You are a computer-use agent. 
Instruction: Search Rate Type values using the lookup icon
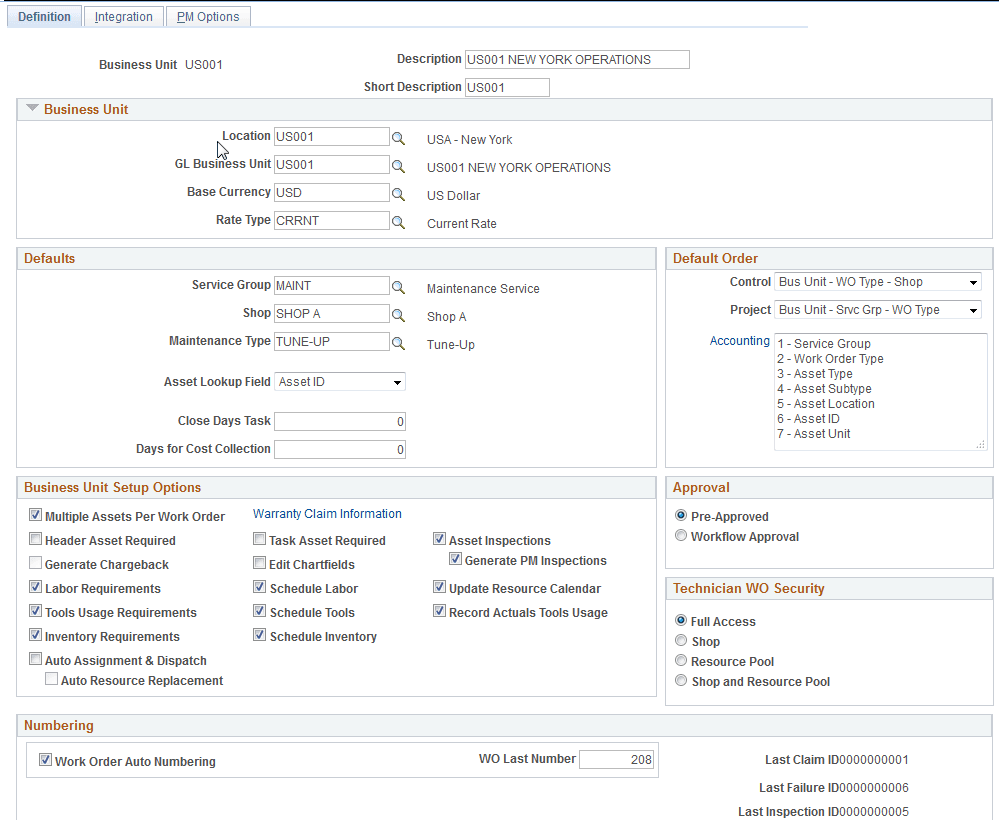399,220
